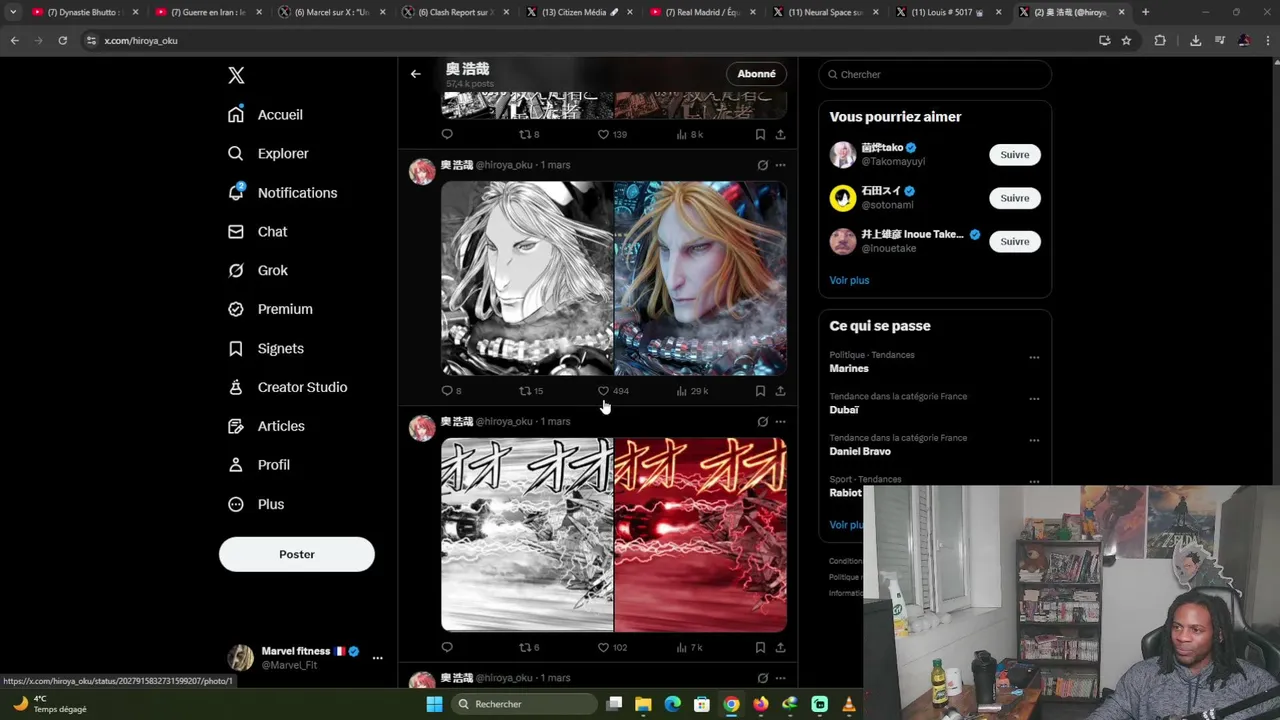The width and height of the screenshot is (1280, 720).
Task: Follow 菌烨tako with Suivre button
Action: [1015, 154]
